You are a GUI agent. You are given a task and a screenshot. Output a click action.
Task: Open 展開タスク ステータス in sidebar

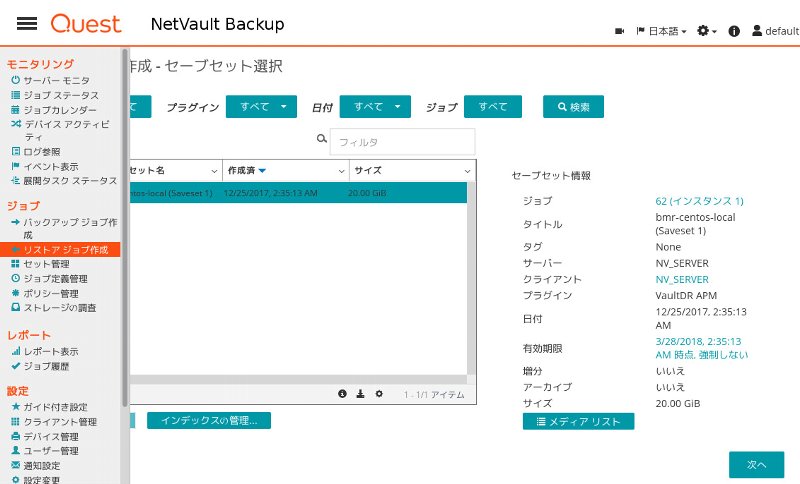coord(70,181)
